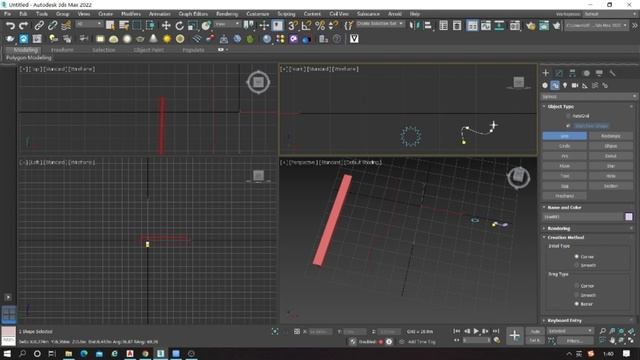640x360 pixels.
Task: Open the Select by Name list icon
Action: pos(124,26)
